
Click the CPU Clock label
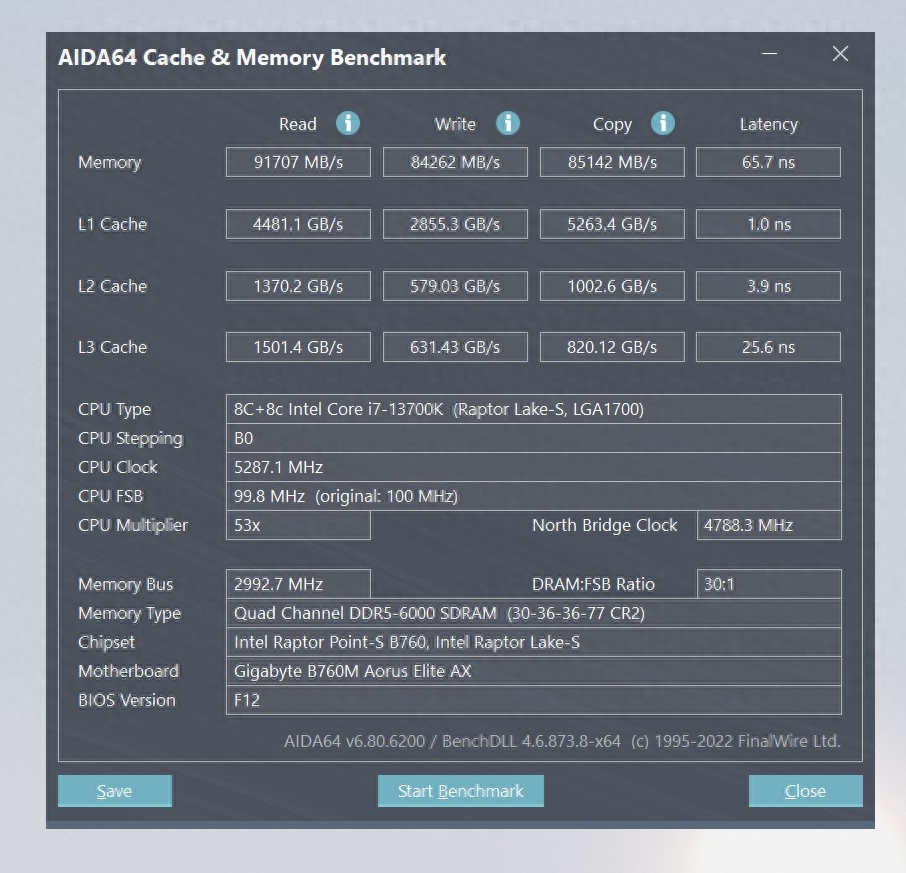(118, 467)
